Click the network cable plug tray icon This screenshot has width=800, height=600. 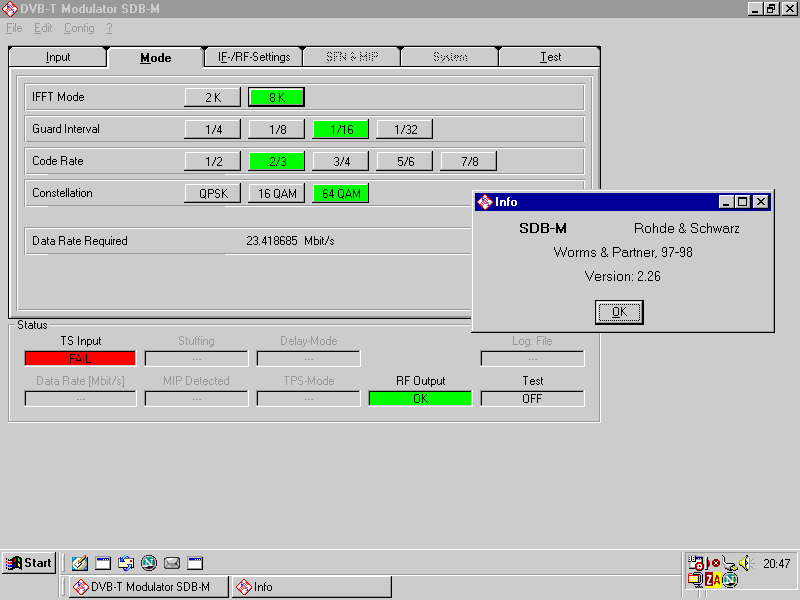(730, 563)
